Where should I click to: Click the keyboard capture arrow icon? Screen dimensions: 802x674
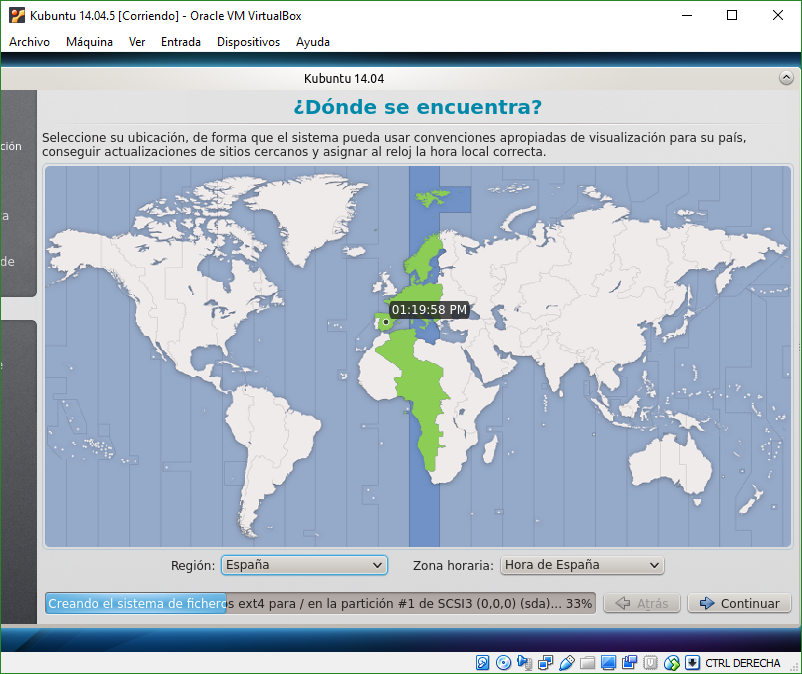tap(692, 662)
